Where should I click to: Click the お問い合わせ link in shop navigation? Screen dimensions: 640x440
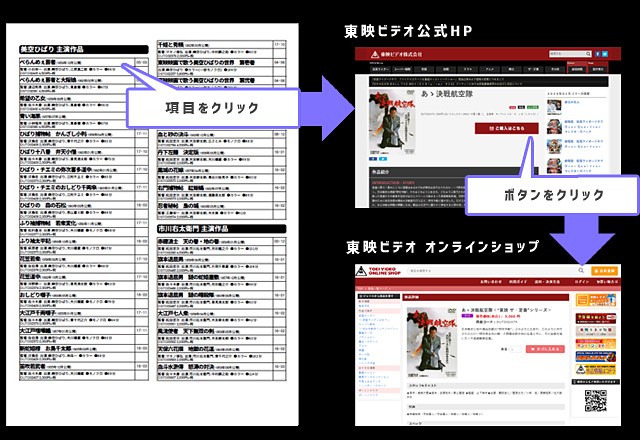491,282
